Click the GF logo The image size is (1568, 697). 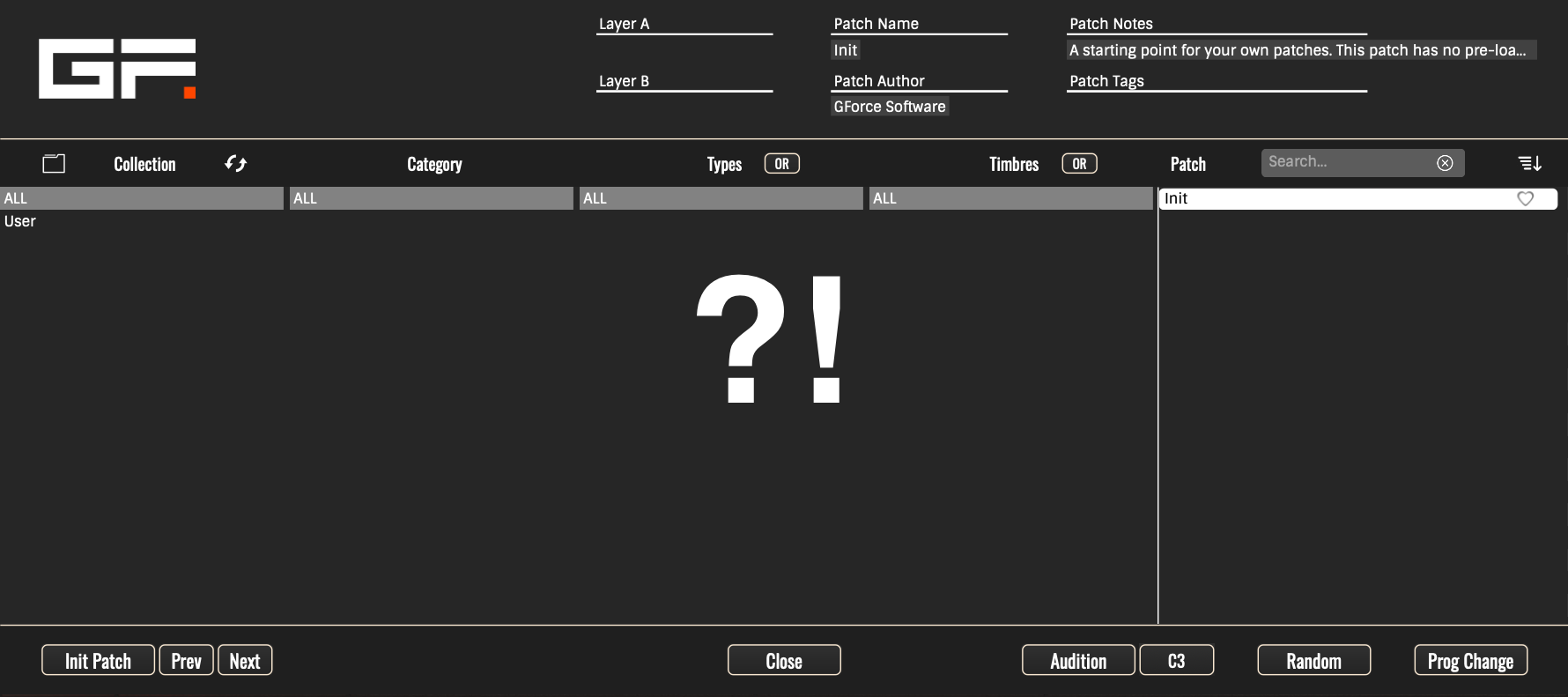click(x=117, y=69)
